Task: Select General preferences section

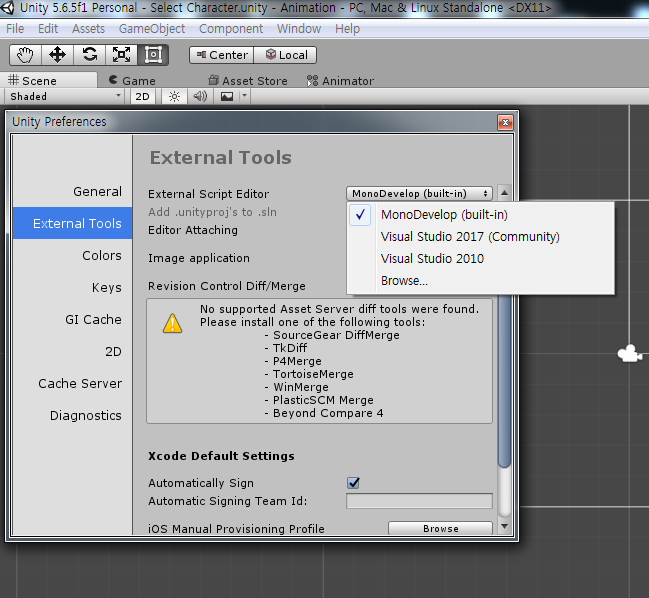Action: click(72, 192)
